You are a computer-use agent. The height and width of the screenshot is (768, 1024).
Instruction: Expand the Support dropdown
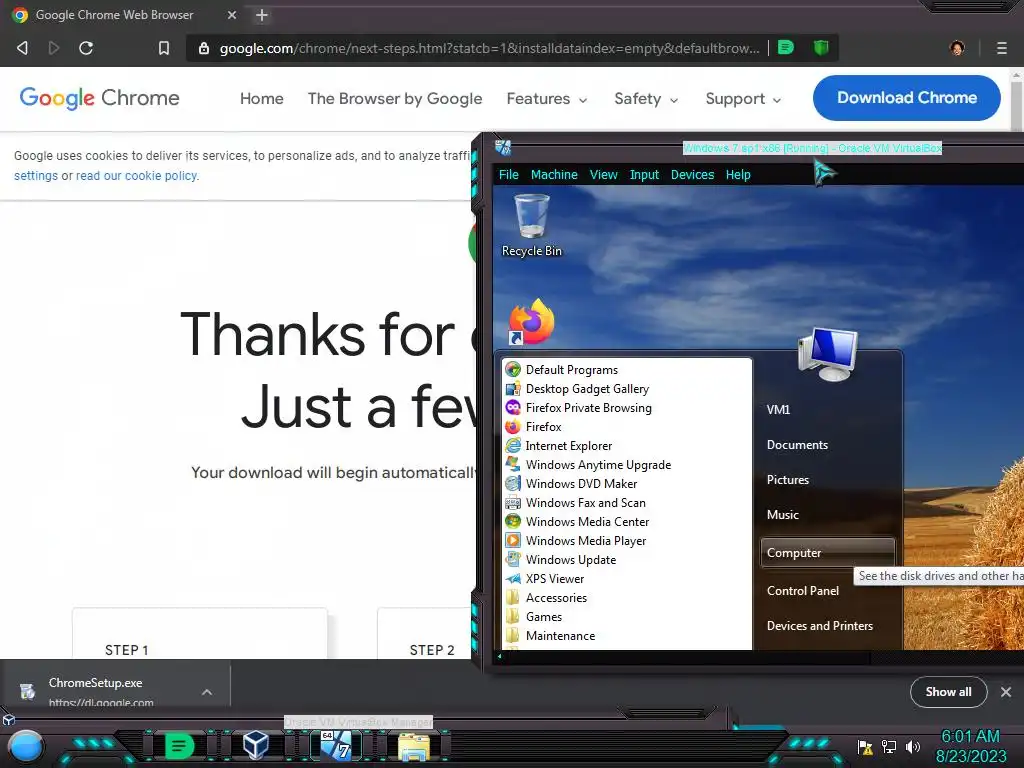(x=743, y=99)
